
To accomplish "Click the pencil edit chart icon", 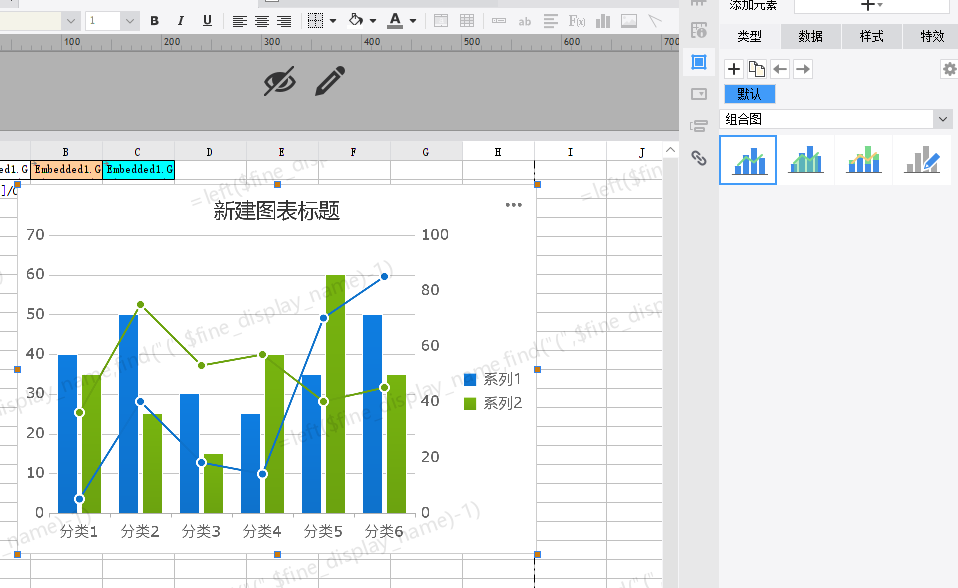I will tap(330, 81).
